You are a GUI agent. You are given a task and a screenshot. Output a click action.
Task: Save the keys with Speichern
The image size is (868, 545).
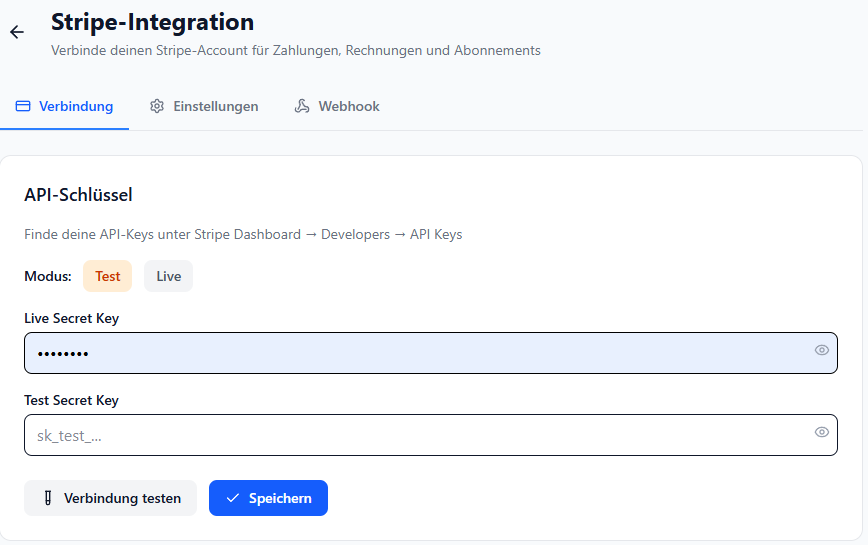click(x=268, y=498)
